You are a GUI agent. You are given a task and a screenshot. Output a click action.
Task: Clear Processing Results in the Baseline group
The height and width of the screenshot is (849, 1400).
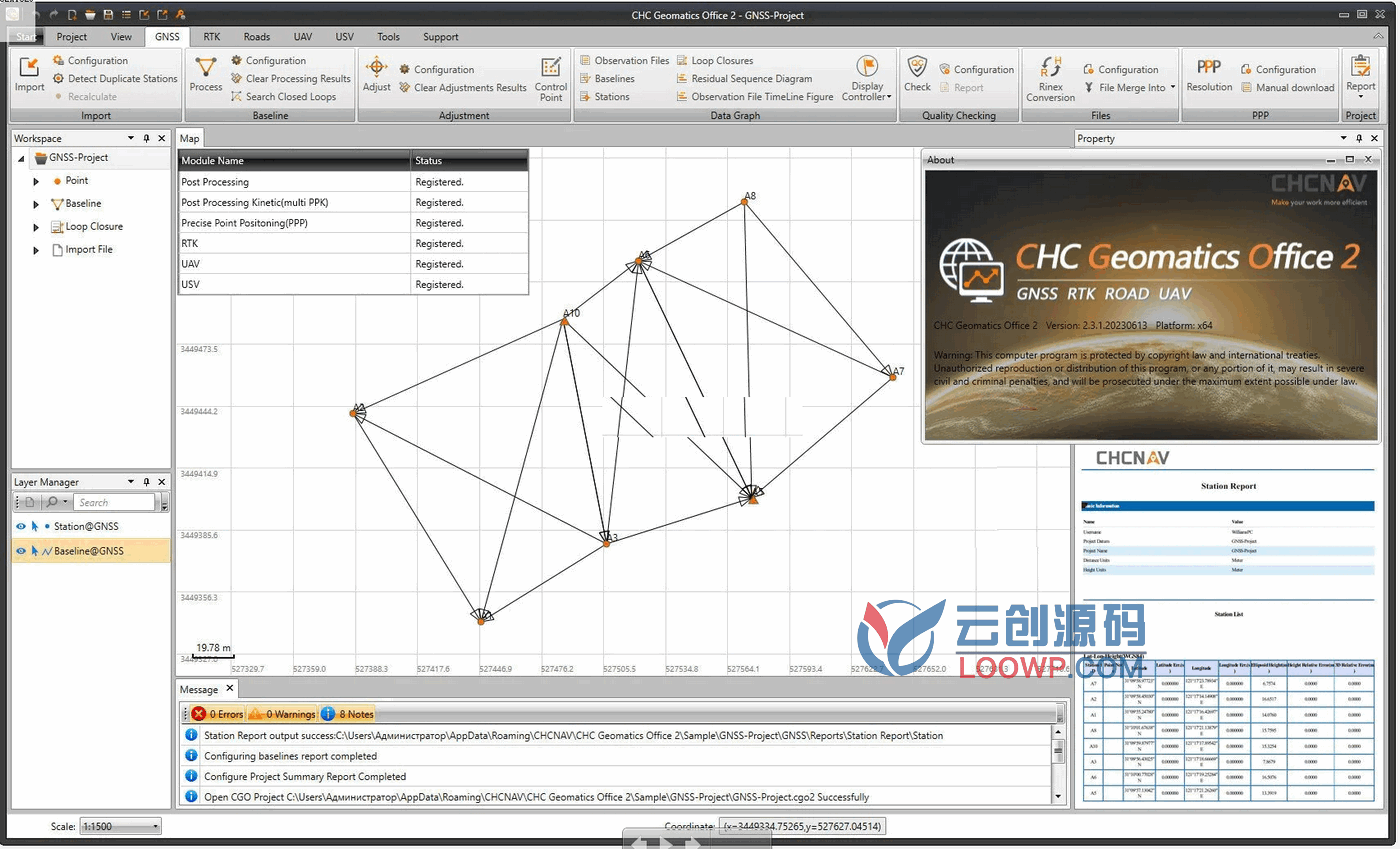pyautogui.click(x=290, y=78)
